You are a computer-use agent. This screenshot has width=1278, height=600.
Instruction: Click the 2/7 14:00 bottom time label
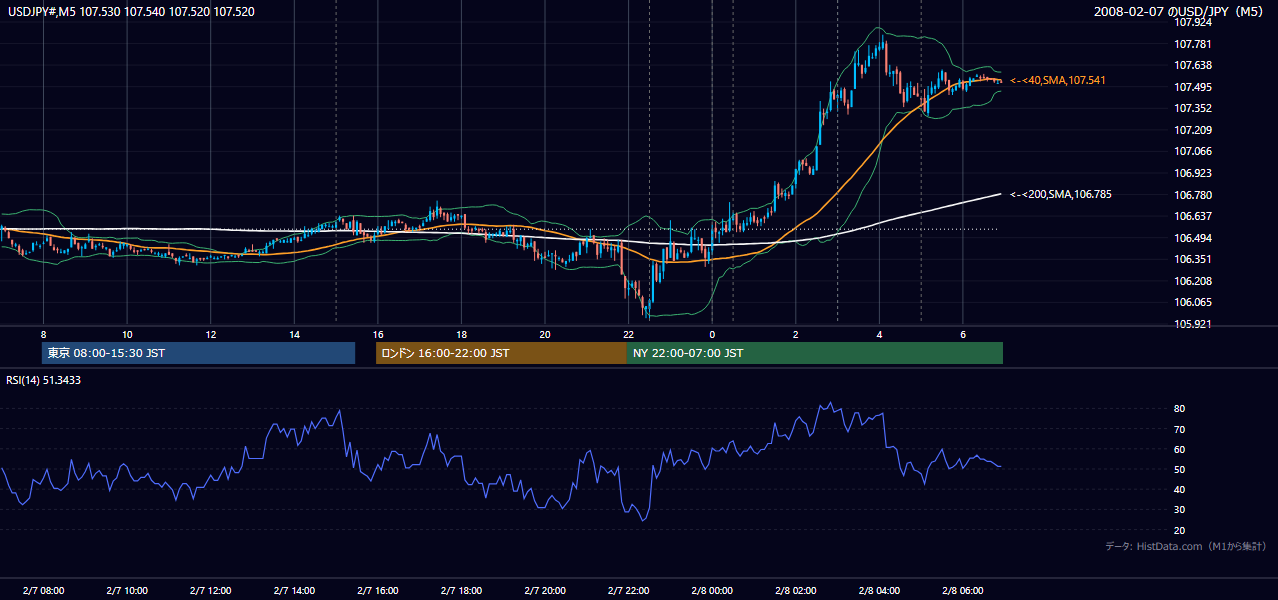coord(294,591)
